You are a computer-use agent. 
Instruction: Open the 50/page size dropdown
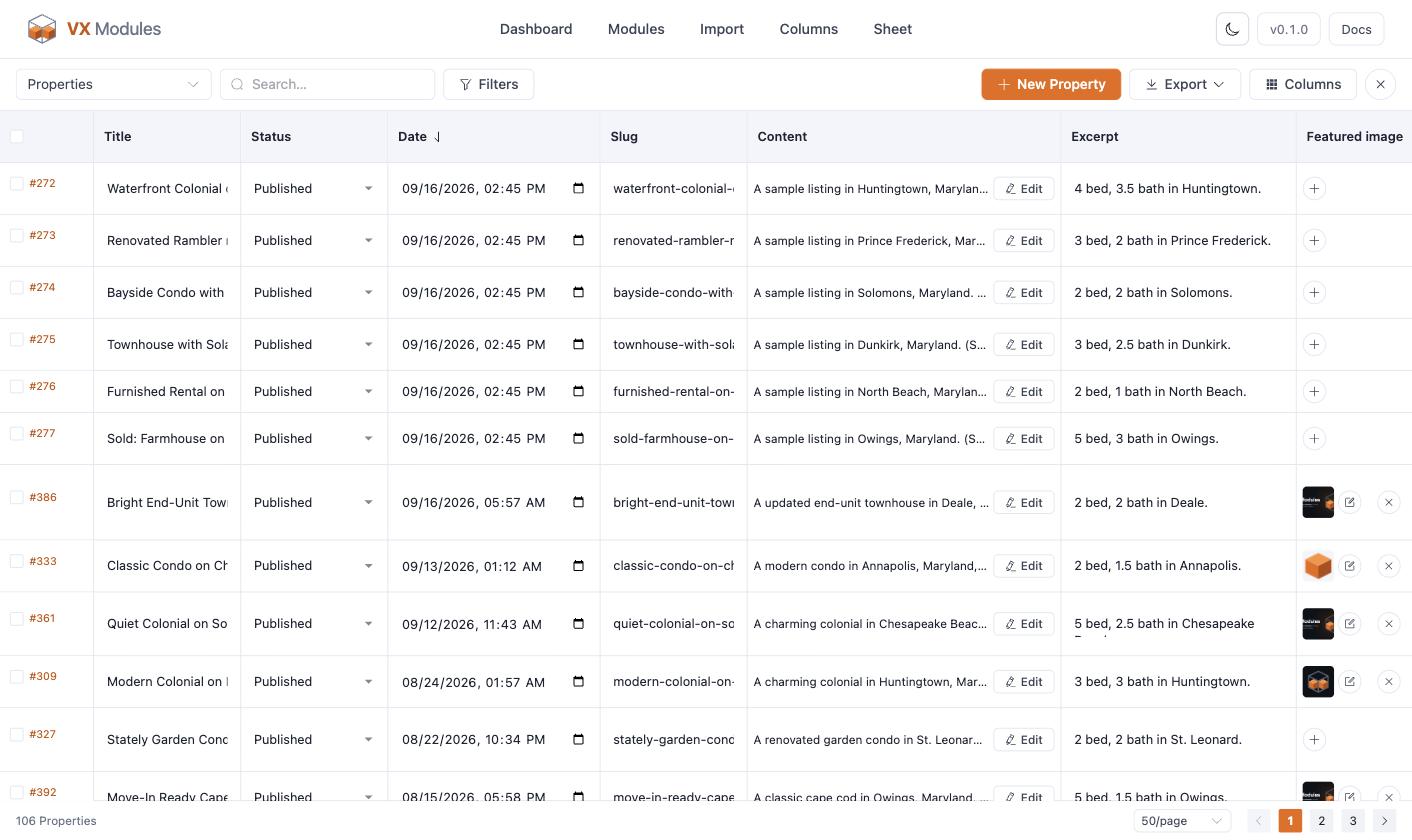(x=1183, y=821)
